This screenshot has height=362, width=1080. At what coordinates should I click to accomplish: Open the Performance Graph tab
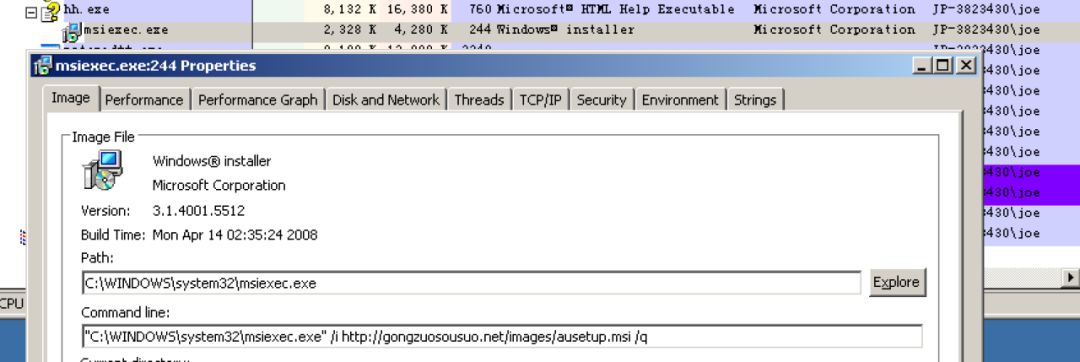pyautogui.click(x=258, y=100)
